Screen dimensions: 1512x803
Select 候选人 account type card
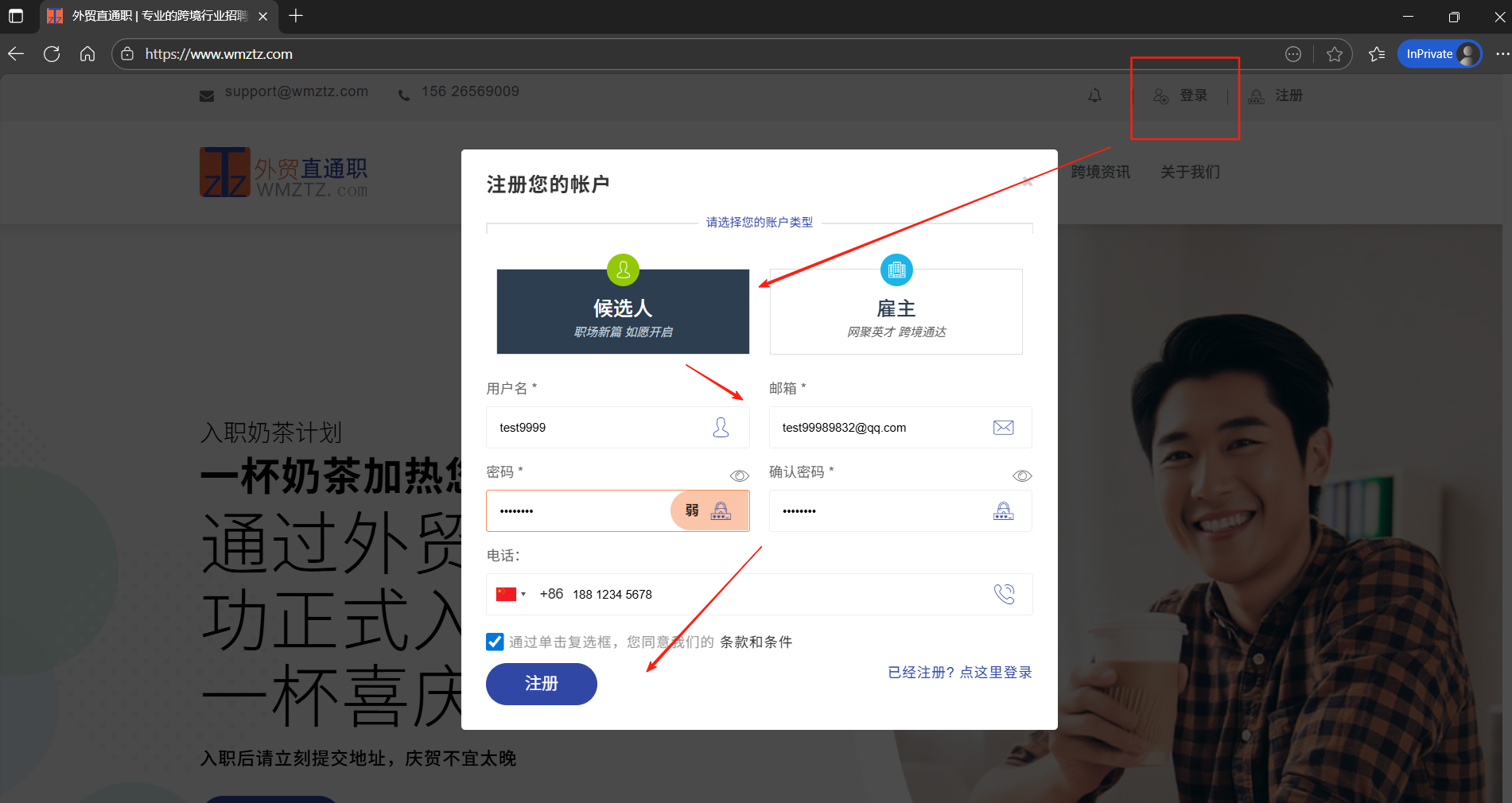pos(623,312)
